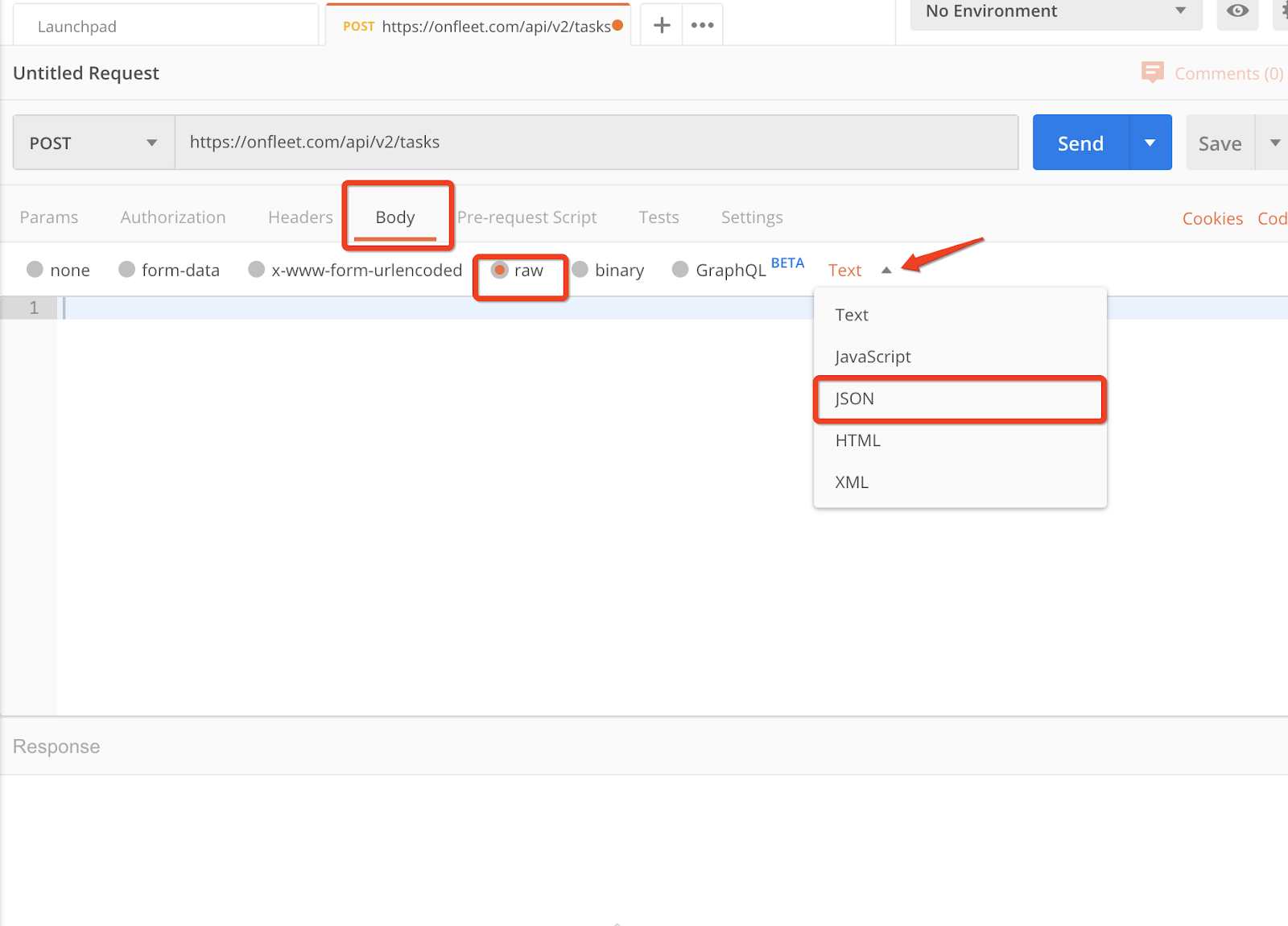Screen dimensions: 1288x926
Task: Open the tab options ellipsis menu
Action: [x=703, y=26]
